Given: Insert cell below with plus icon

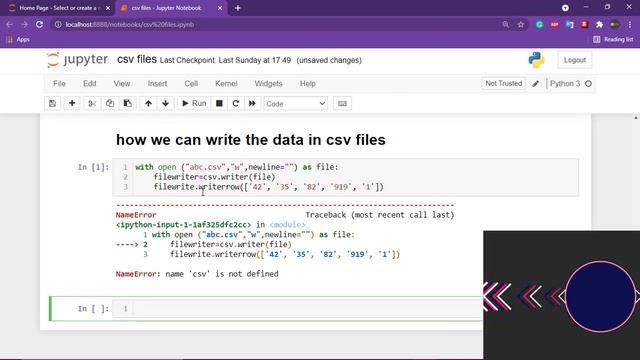Looking at the screenshot, I should point(72,103).
